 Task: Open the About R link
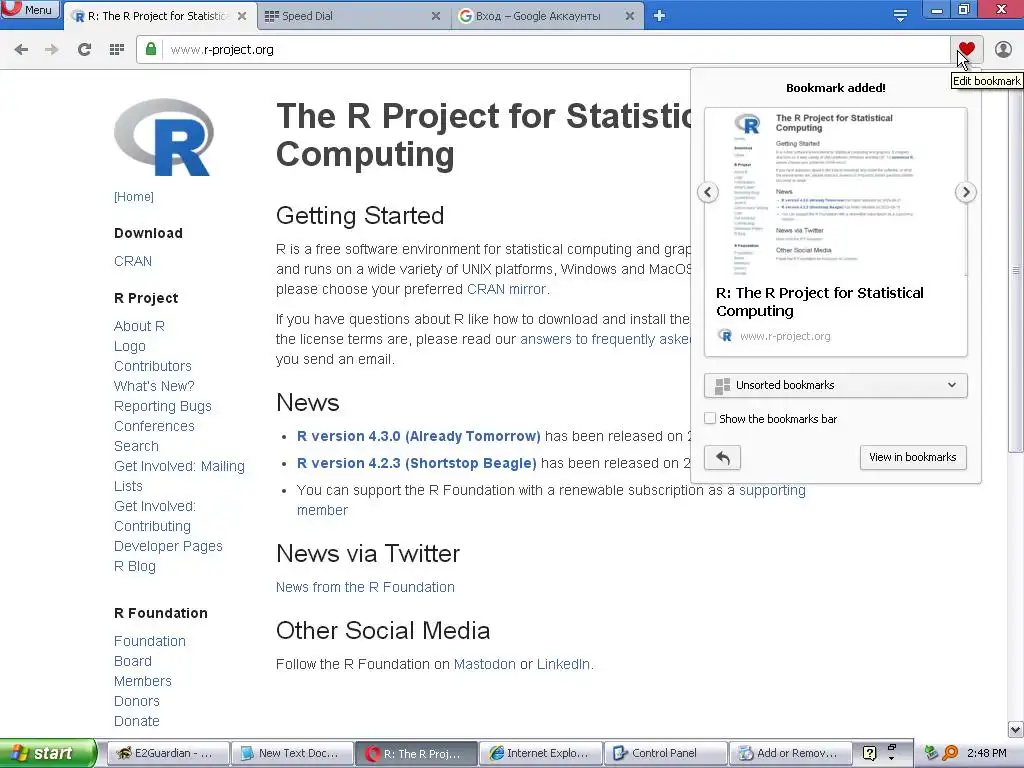point(139,326)
